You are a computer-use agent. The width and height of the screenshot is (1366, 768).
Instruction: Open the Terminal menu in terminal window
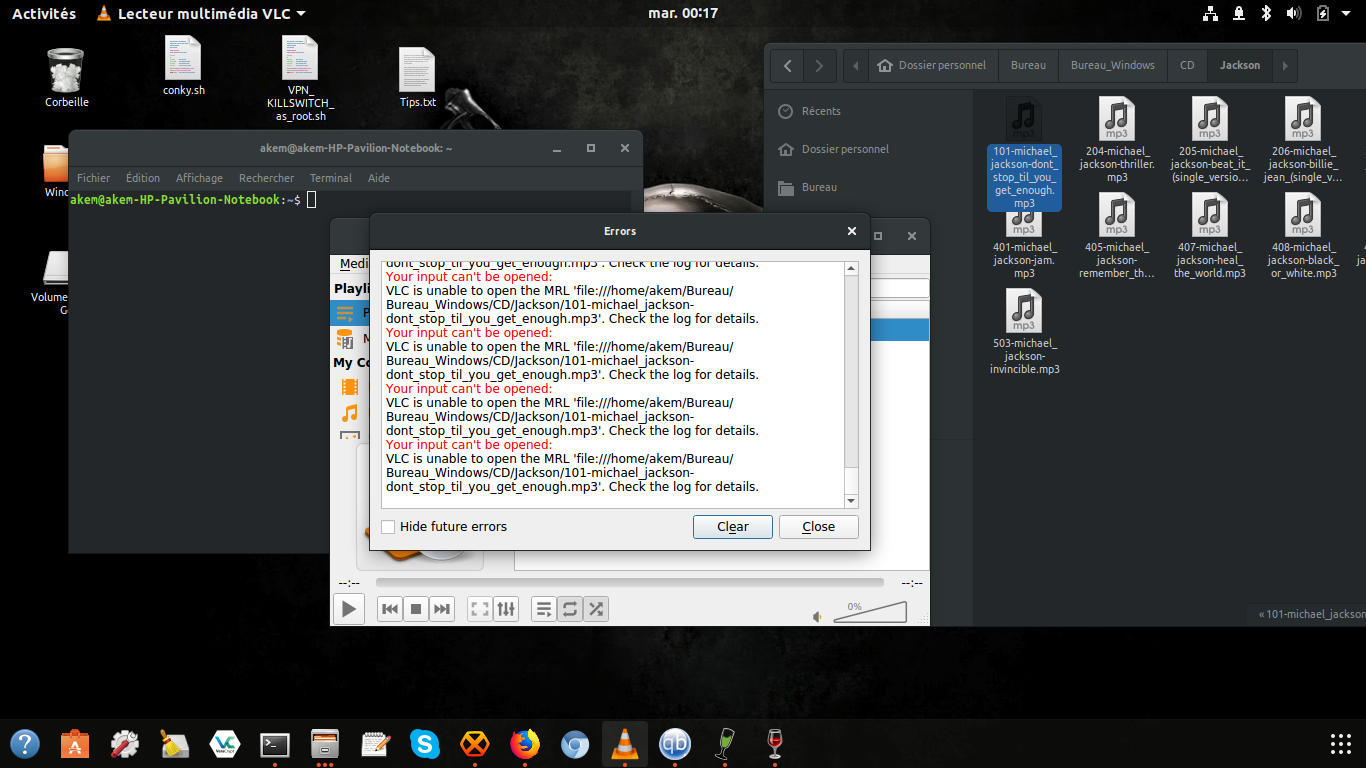pos(330,178)
